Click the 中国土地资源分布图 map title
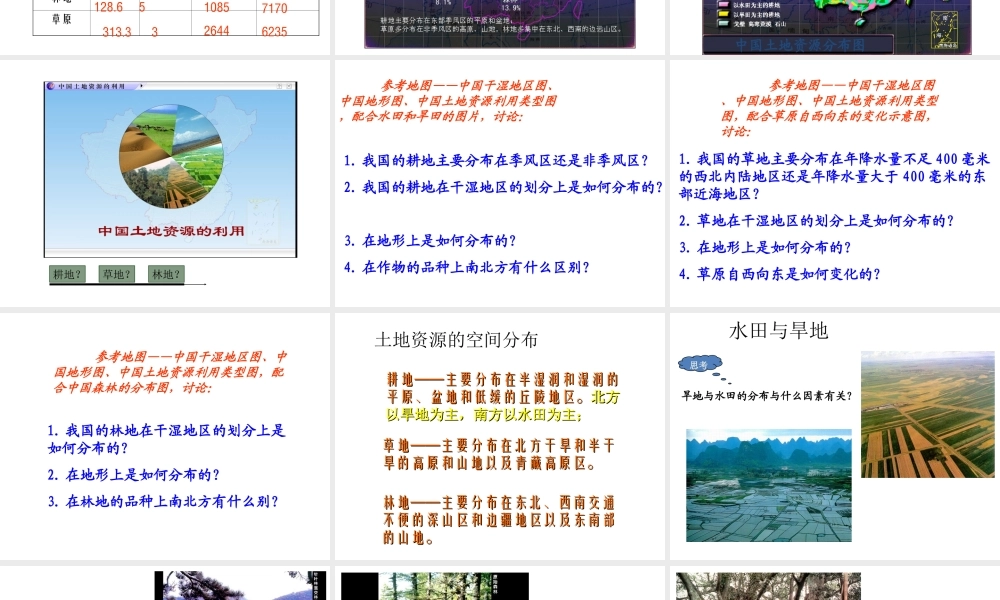The image size is (1000, 600). coord(800,45)
